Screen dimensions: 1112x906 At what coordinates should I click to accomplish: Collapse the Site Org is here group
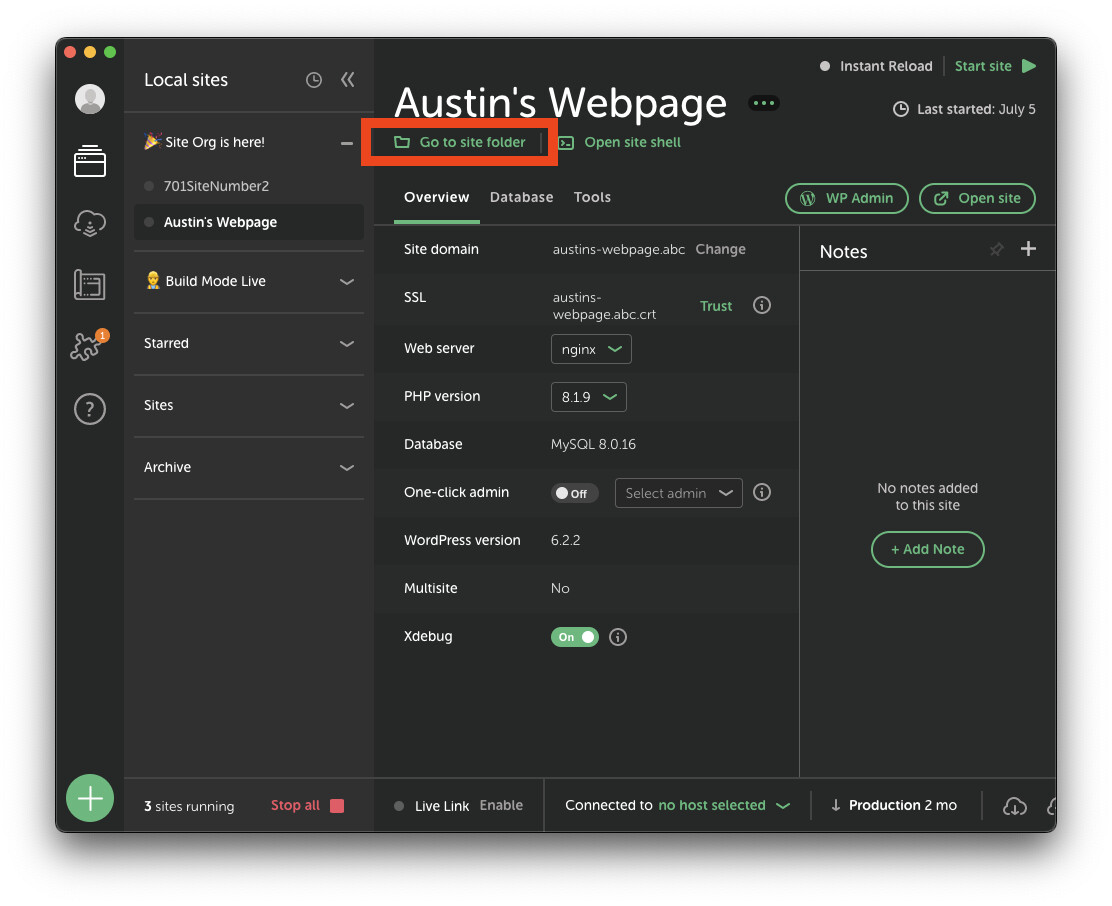point(347,143)
